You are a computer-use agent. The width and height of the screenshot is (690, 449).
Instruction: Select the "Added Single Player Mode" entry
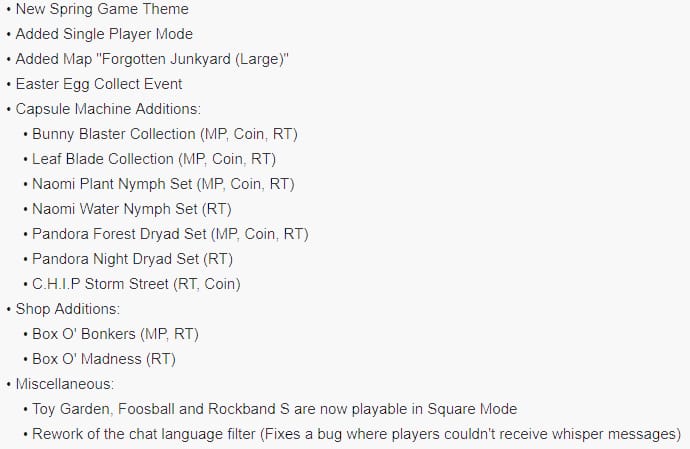[x=104, y=34]
